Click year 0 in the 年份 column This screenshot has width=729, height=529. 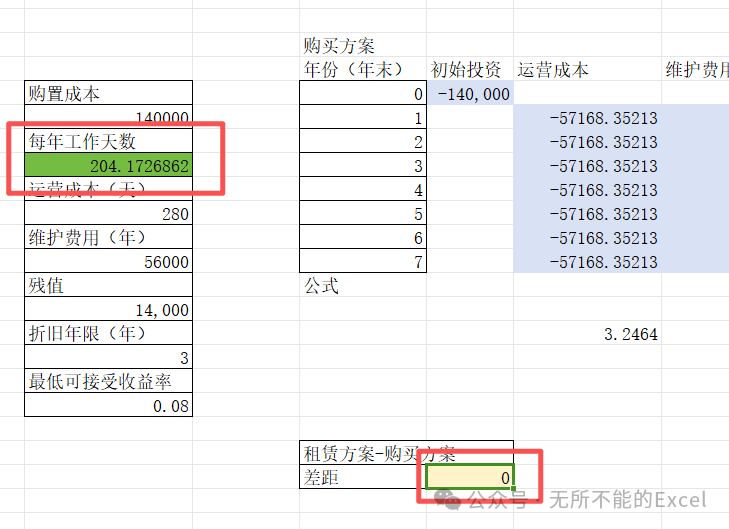pyautogui.click(x=363, y=93)
